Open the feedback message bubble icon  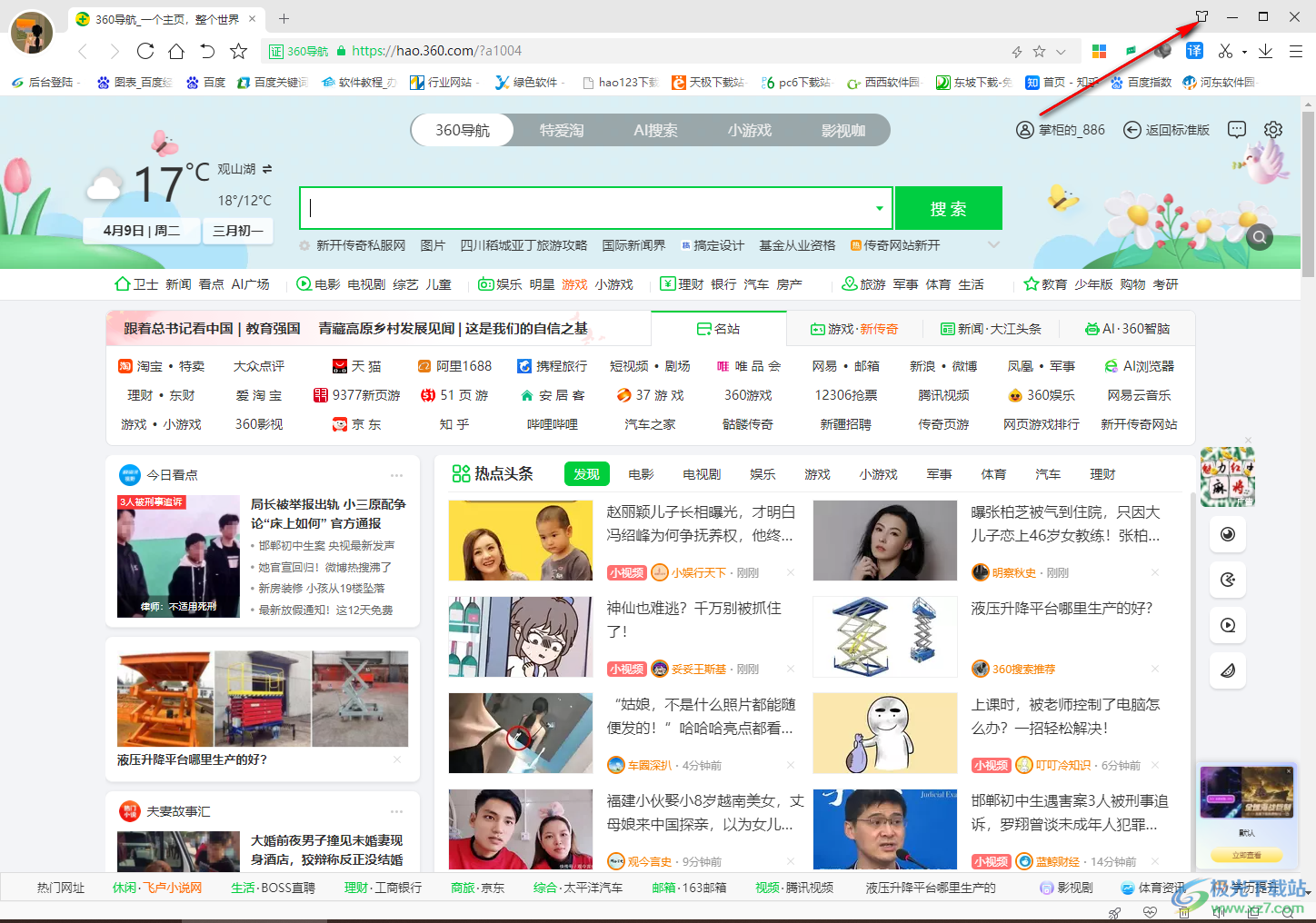1237,130
